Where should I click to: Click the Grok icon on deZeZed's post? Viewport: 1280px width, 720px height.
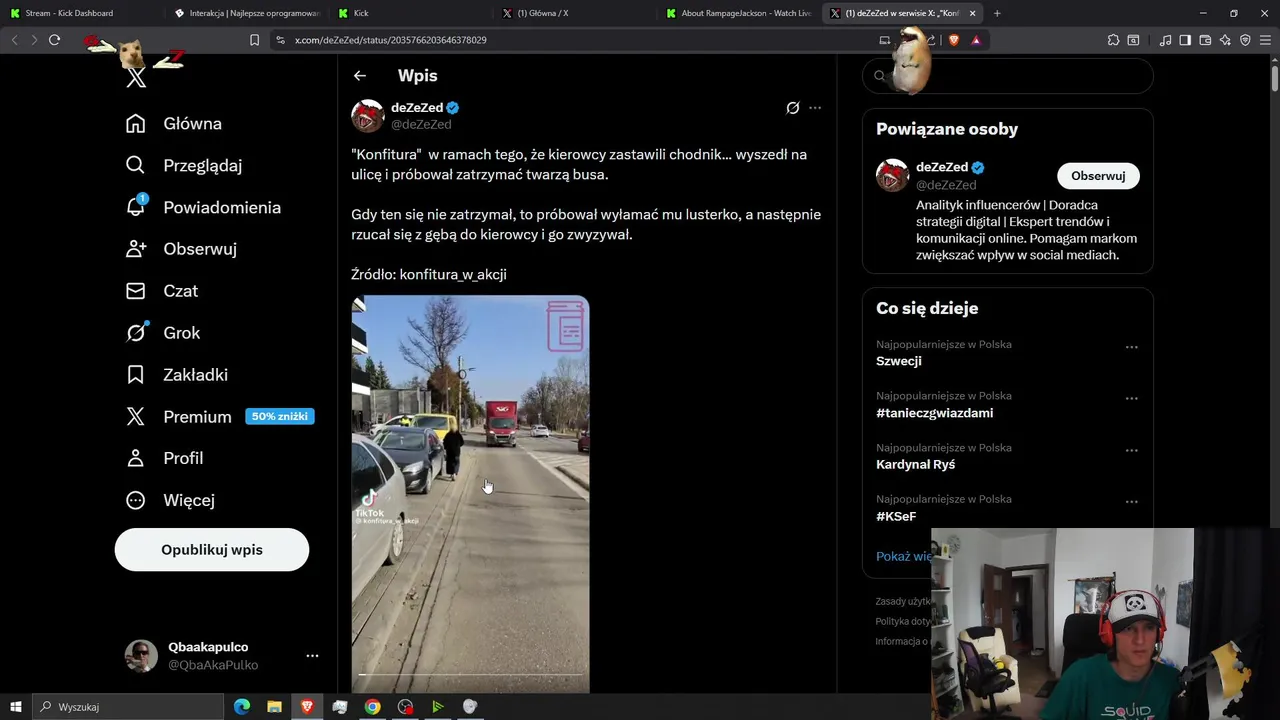(x=793, y=108)
